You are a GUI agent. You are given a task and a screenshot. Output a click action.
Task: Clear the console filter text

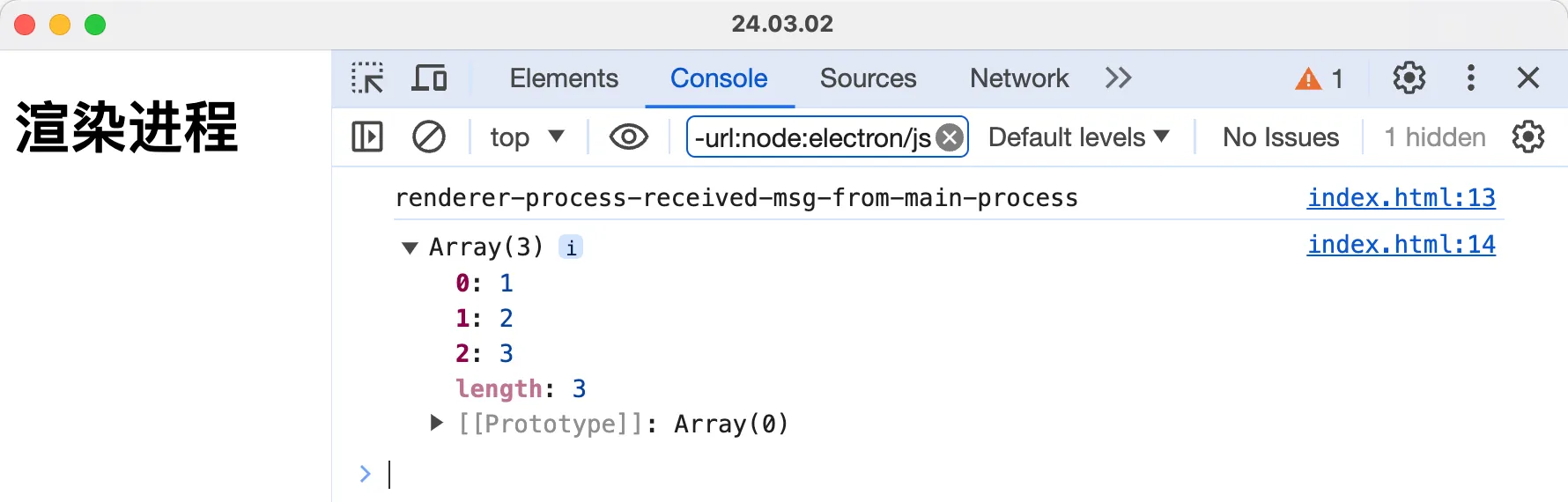point(950,137)
